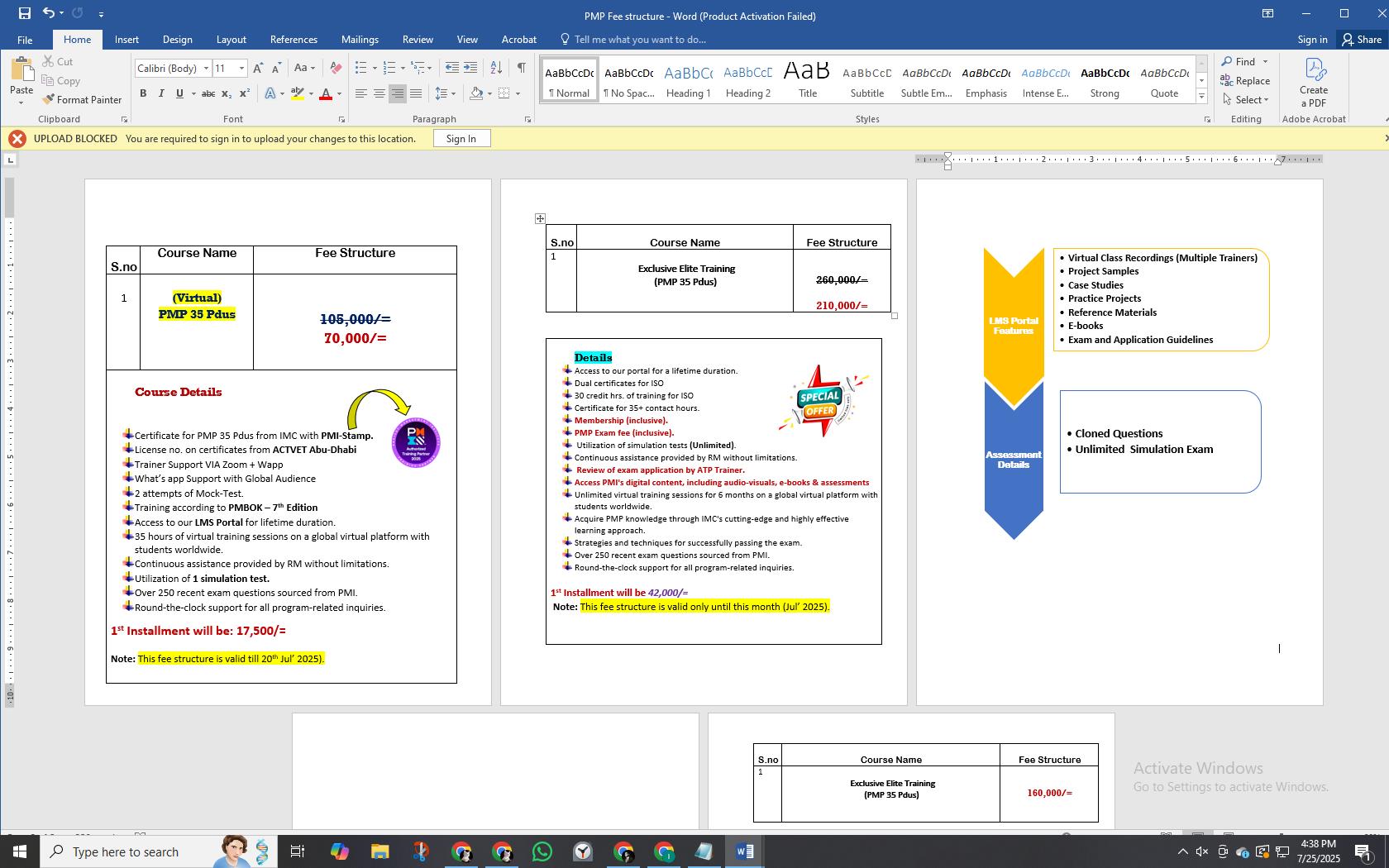Switch to the Layout tab
The height and width of the screenshot is (868, 1389).
pos(231,40)
